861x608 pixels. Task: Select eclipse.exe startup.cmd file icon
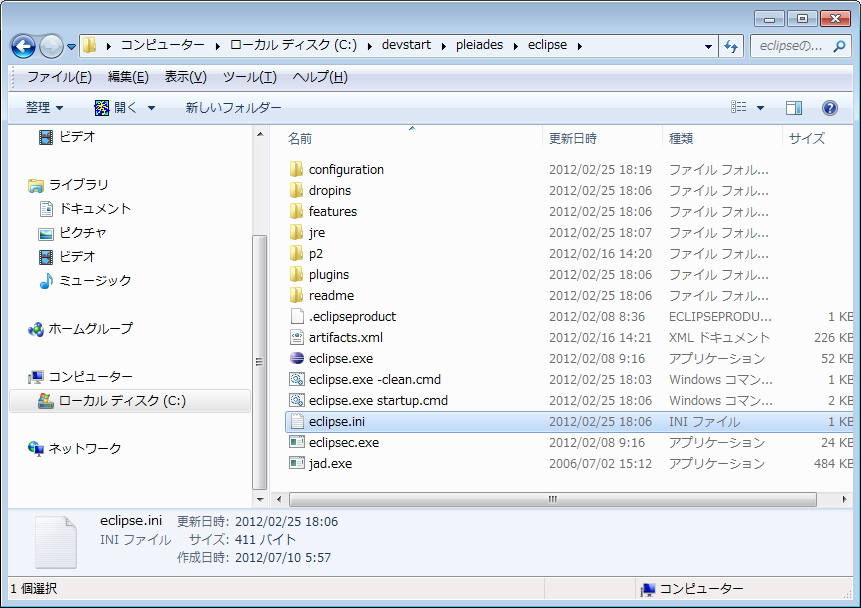(297, 400)
